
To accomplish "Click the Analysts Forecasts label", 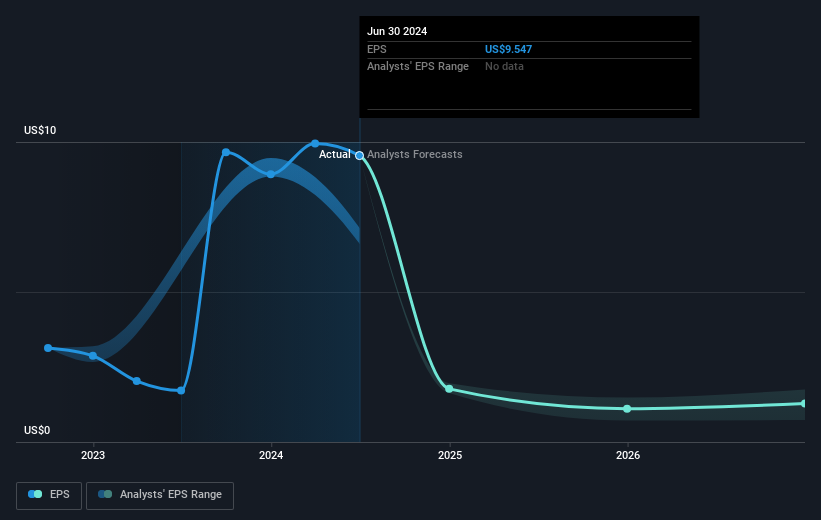I will (415, 154).
